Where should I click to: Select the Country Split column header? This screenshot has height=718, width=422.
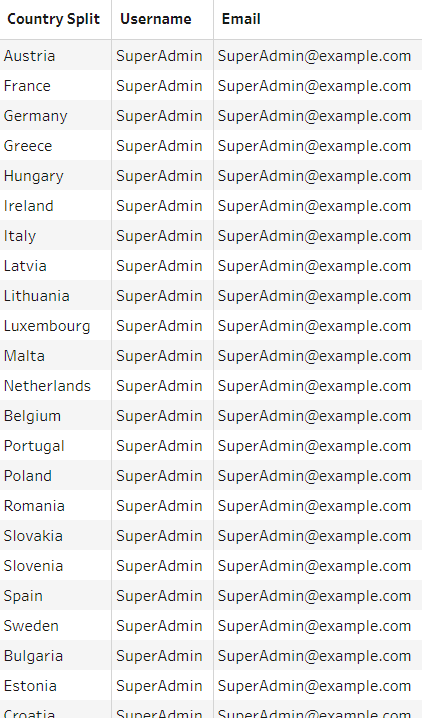coord(54,19)
